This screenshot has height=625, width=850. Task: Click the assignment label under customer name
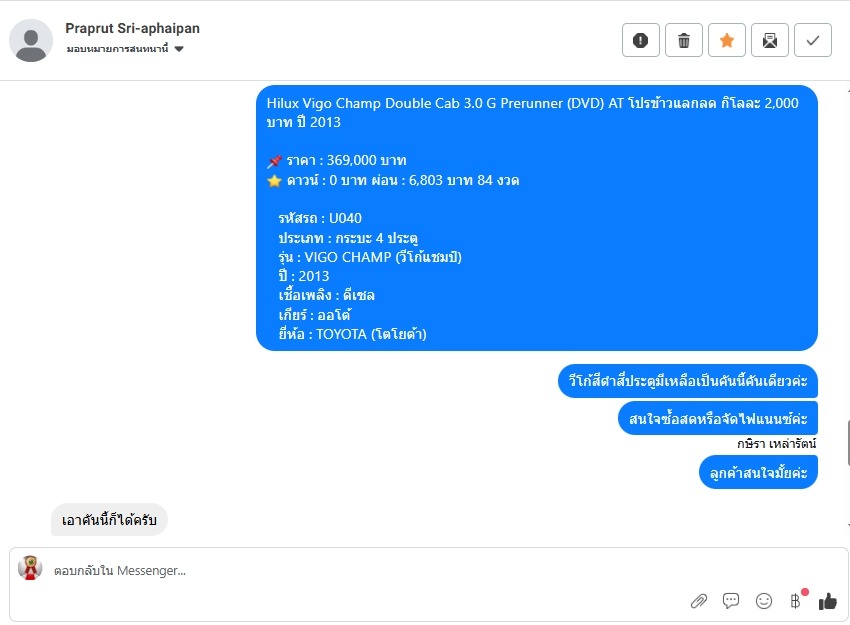pos(118,49)
